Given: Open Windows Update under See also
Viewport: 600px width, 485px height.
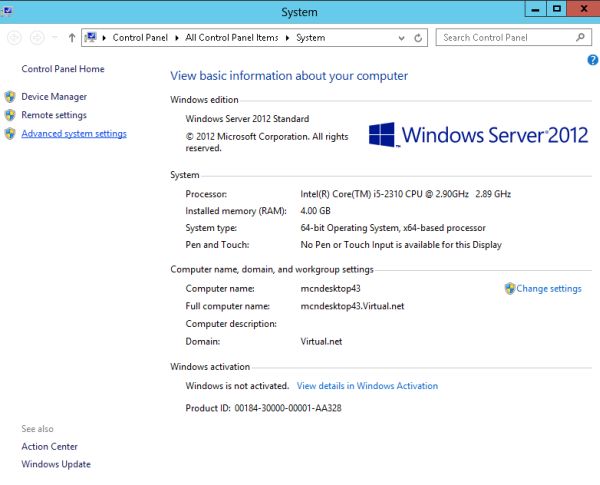Looking at the screenshot, I should coord(56,464).
